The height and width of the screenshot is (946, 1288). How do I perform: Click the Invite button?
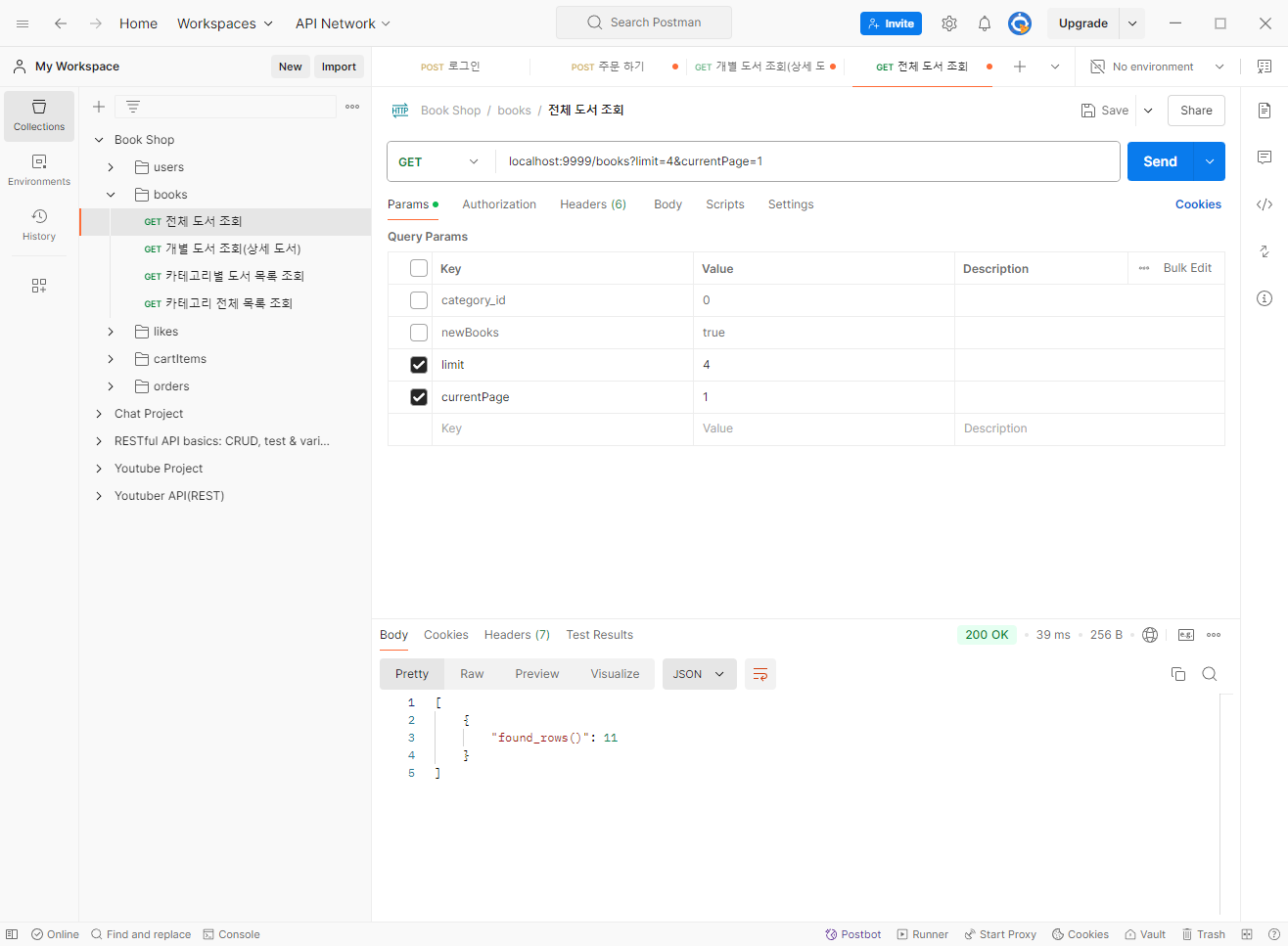(x=892, y=23)
